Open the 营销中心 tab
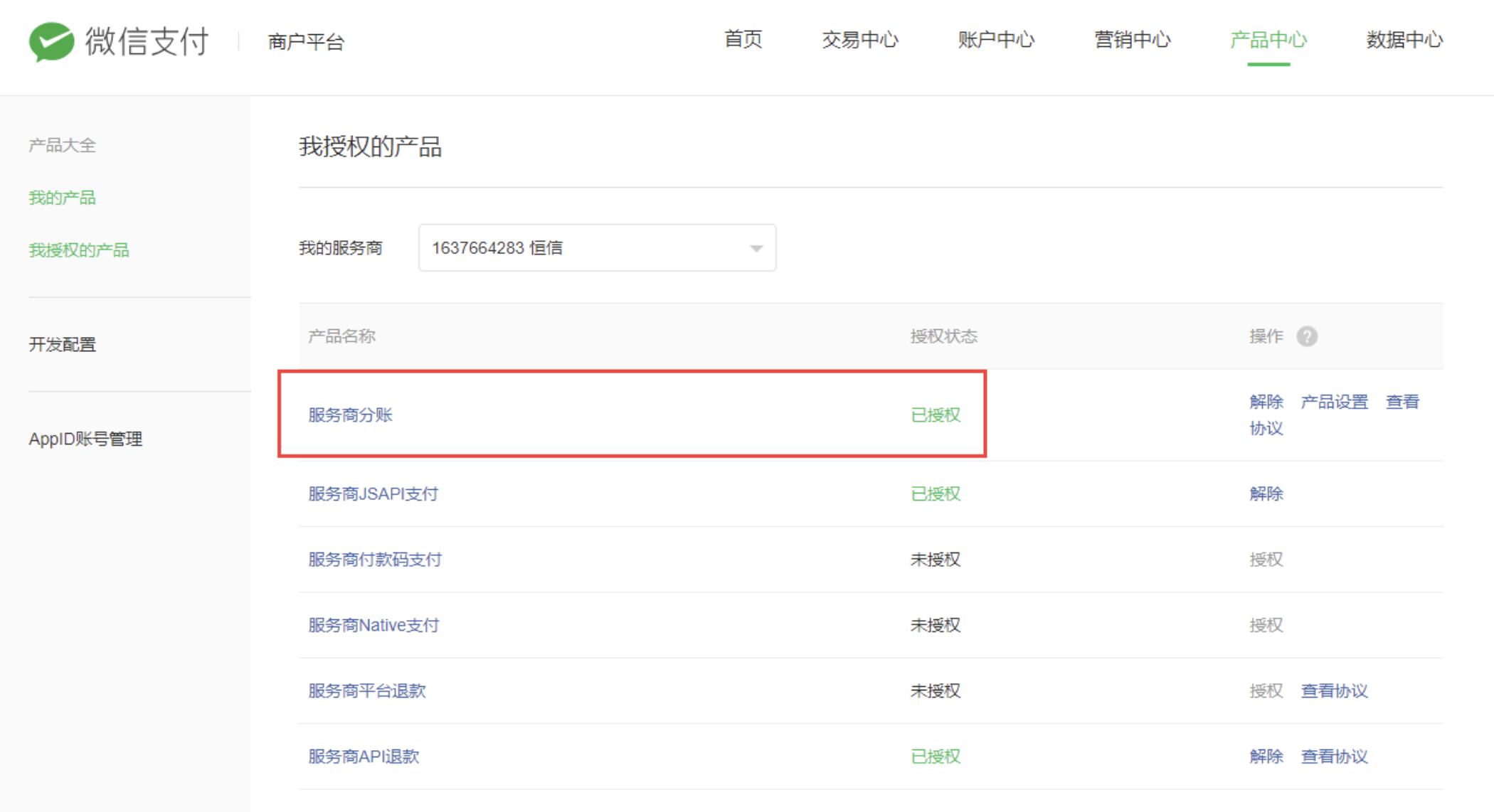This screenshot has height=812, width=1494. click(x=1132, y=40)
